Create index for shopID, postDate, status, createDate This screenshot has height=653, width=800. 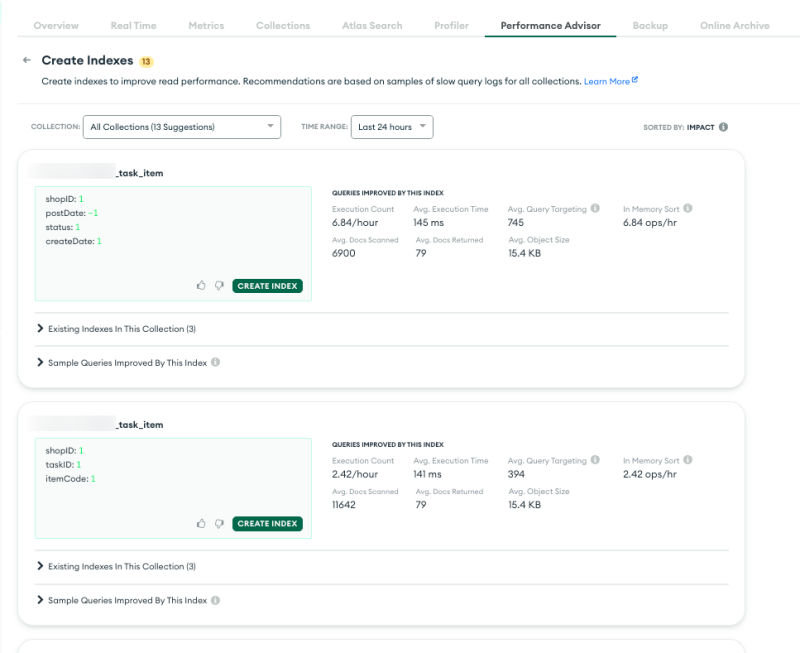tap(267, 286)
